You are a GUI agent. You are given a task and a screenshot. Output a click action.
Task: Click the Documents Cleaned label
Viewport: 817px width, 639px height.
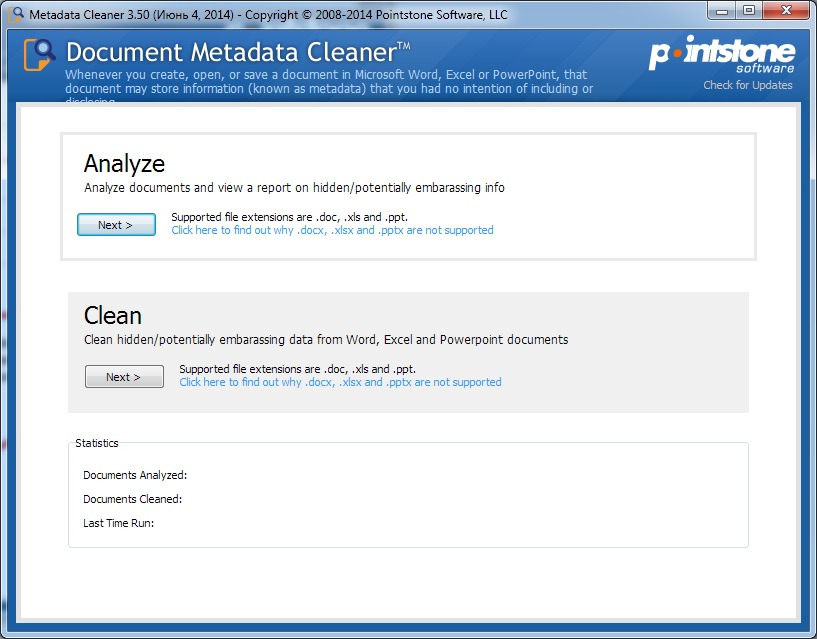pyautogui.click(x=132, y=499)
